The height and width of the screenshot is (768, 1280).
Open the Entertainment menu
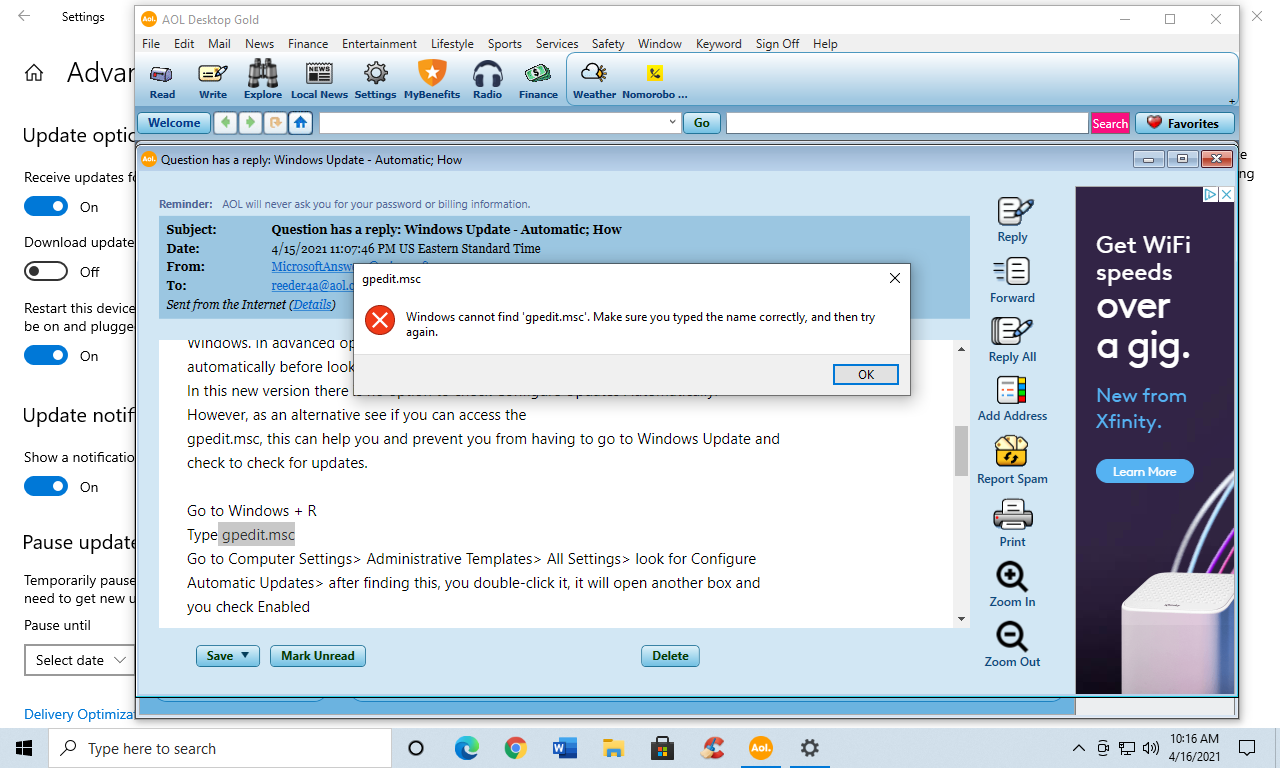pyautogui.click(x=379, y=44)
